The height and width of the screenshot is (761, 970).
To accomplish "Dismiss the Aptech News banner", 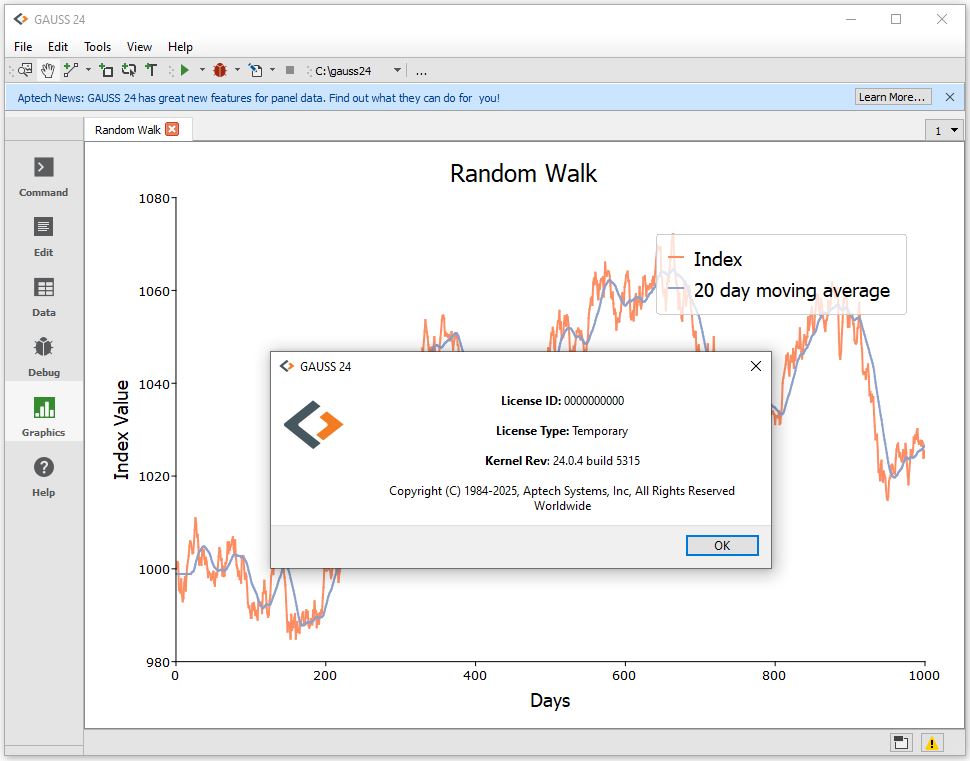I will [949, 97].
